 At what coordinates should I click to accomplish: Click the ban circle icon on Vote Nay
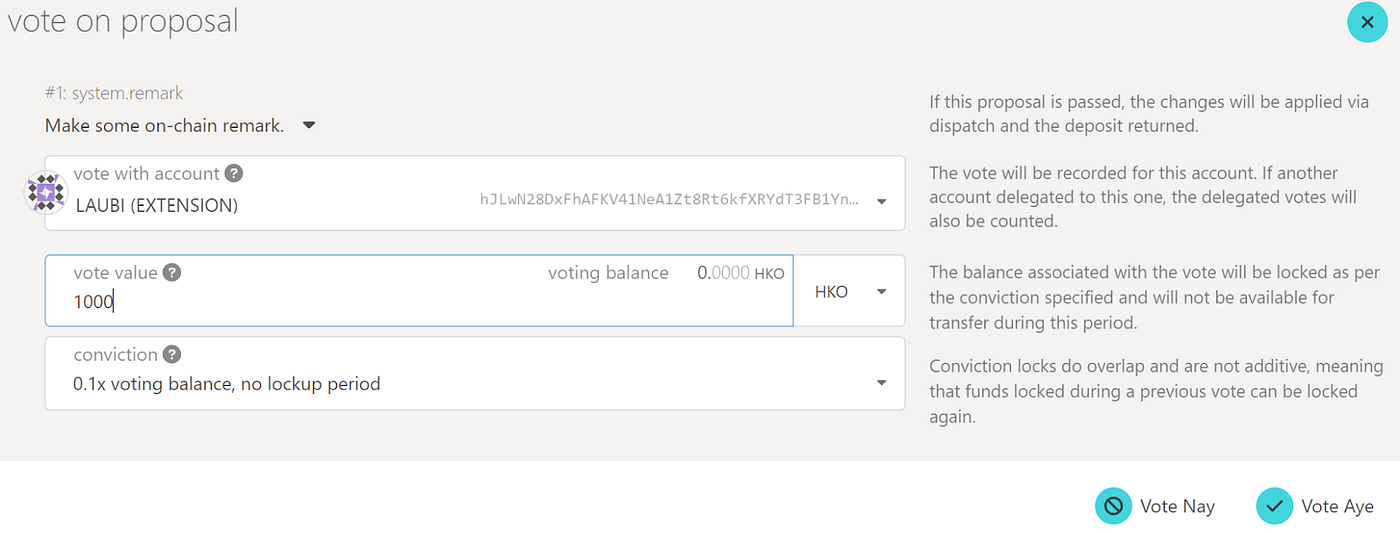(1113, 506)
